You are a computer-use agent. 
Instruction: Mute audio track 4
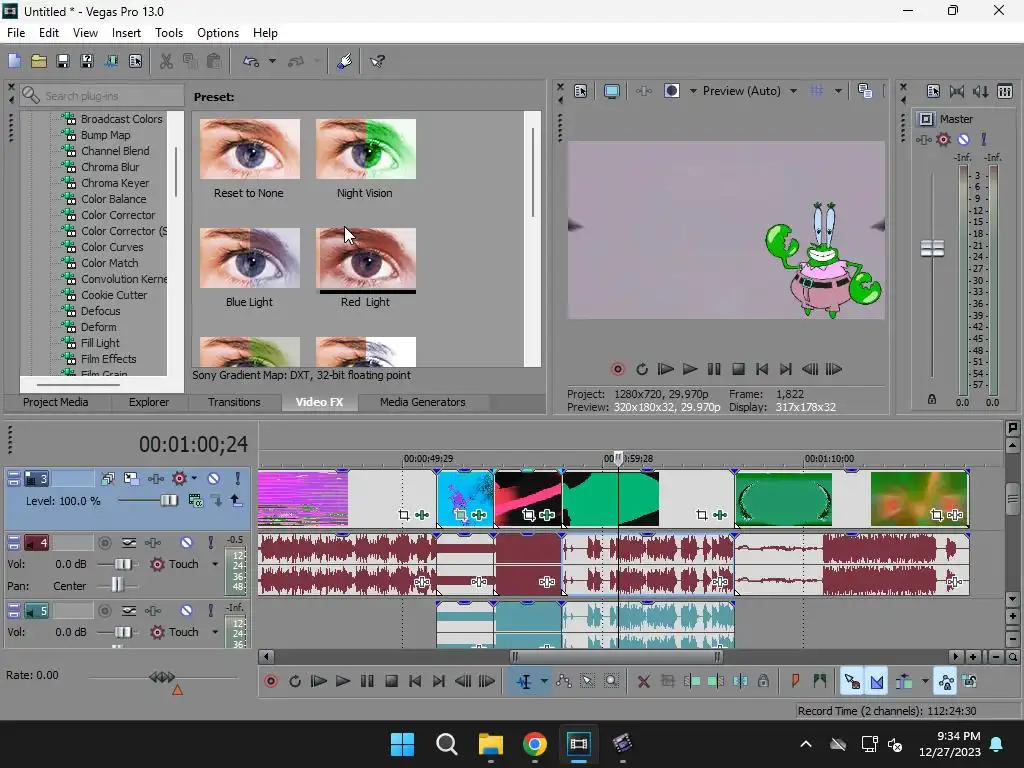(186, 543)
